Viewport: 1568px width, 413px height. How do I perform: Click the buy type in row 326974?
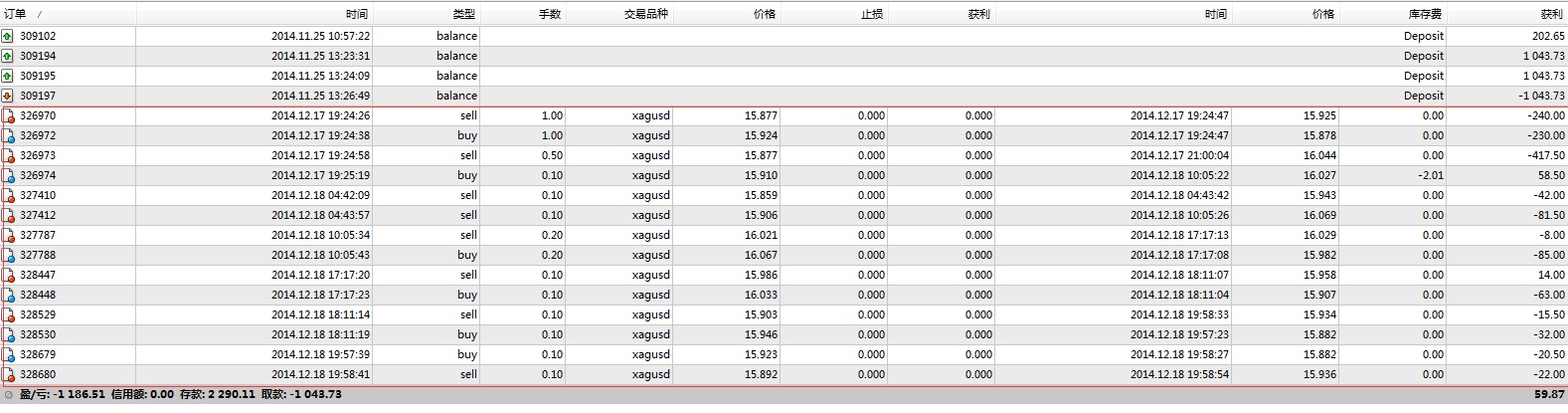tap(467, 175)
